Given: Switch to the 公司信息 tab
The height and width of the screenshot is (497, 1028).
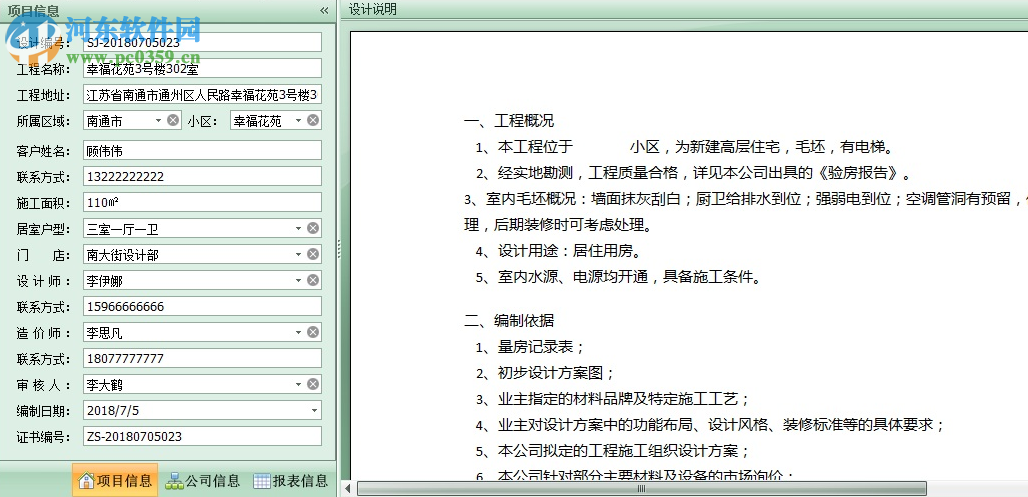Looking at the screenshot, I should 203,481.
